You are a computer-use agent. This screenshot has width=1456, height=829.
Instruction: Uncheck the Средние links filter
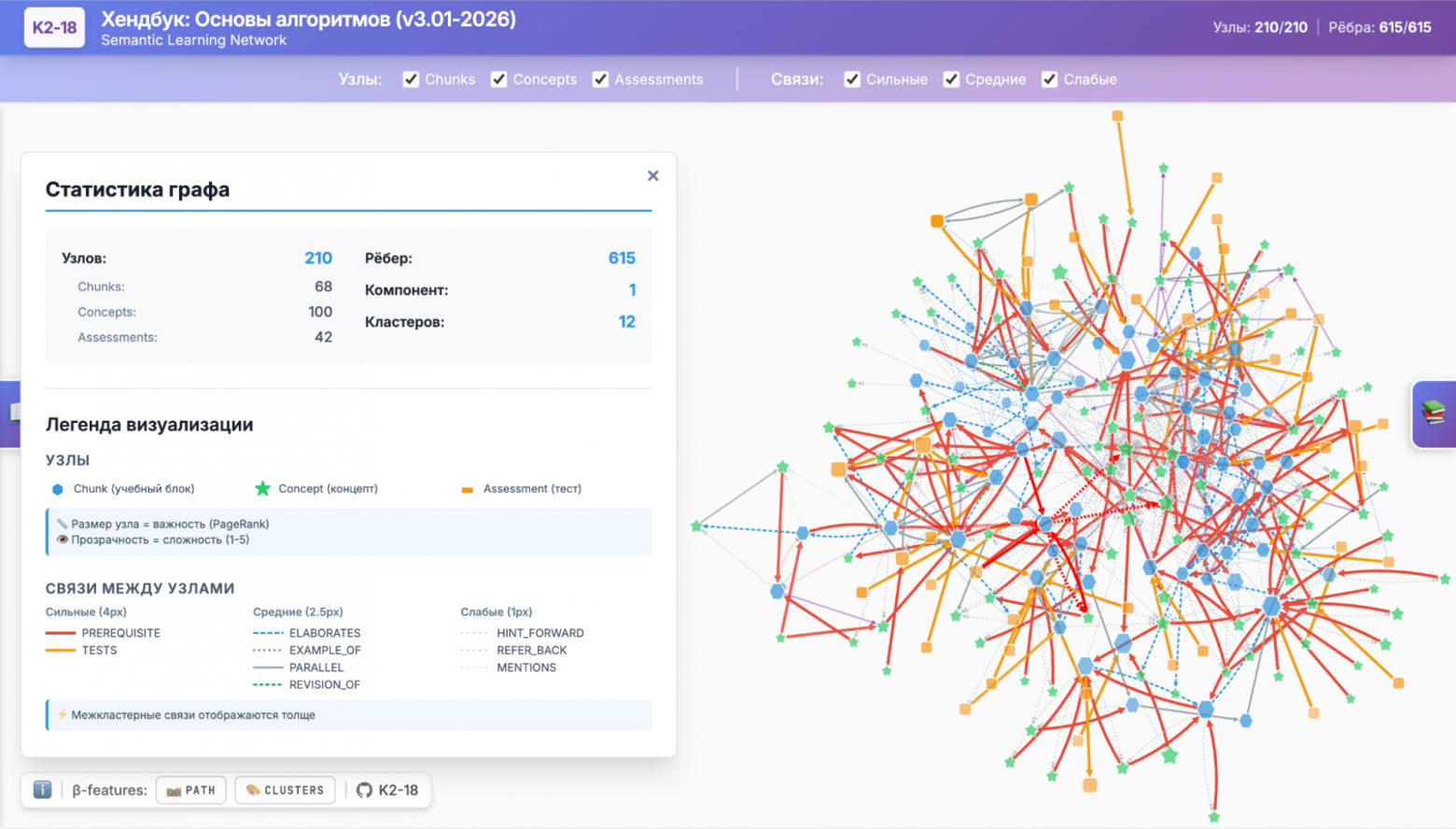click(951, 79)
